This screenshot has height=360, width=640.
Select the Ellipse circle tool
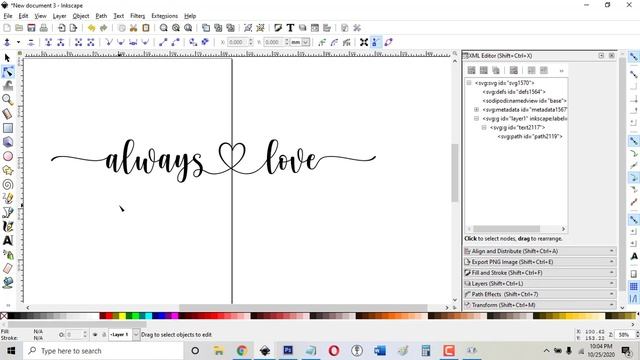click(7, 156)
